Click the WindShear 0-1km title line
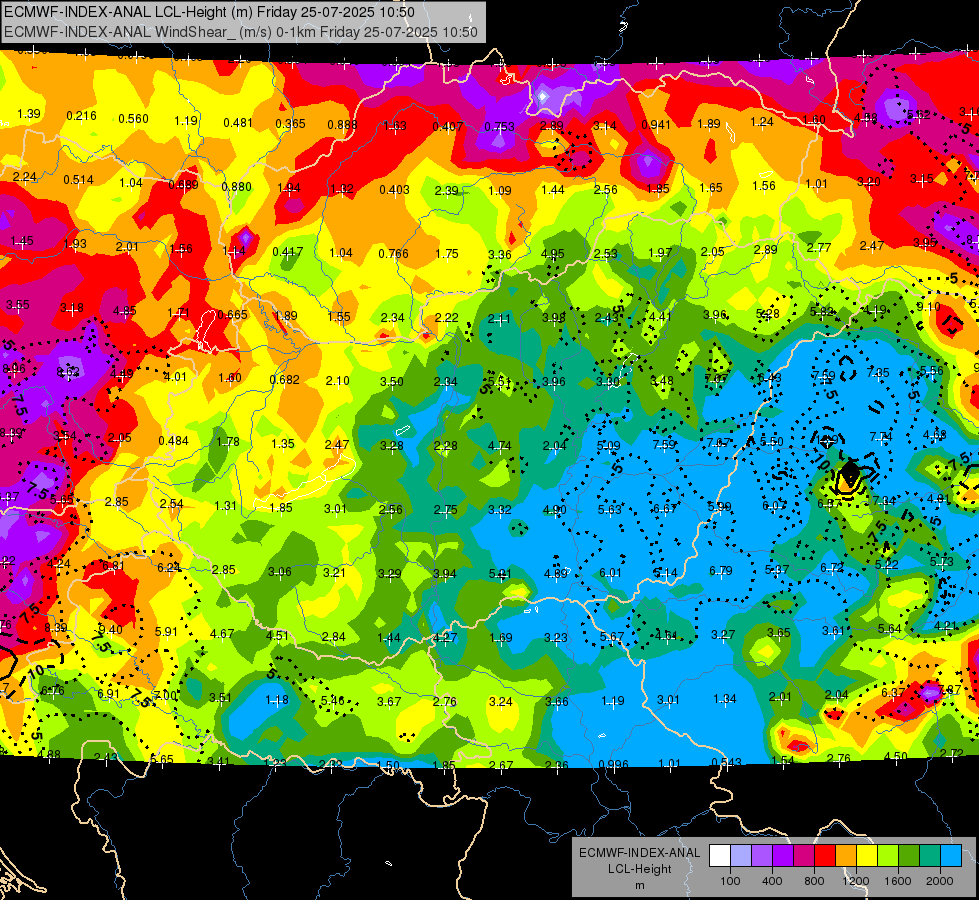979x900 pixels. 240,32
